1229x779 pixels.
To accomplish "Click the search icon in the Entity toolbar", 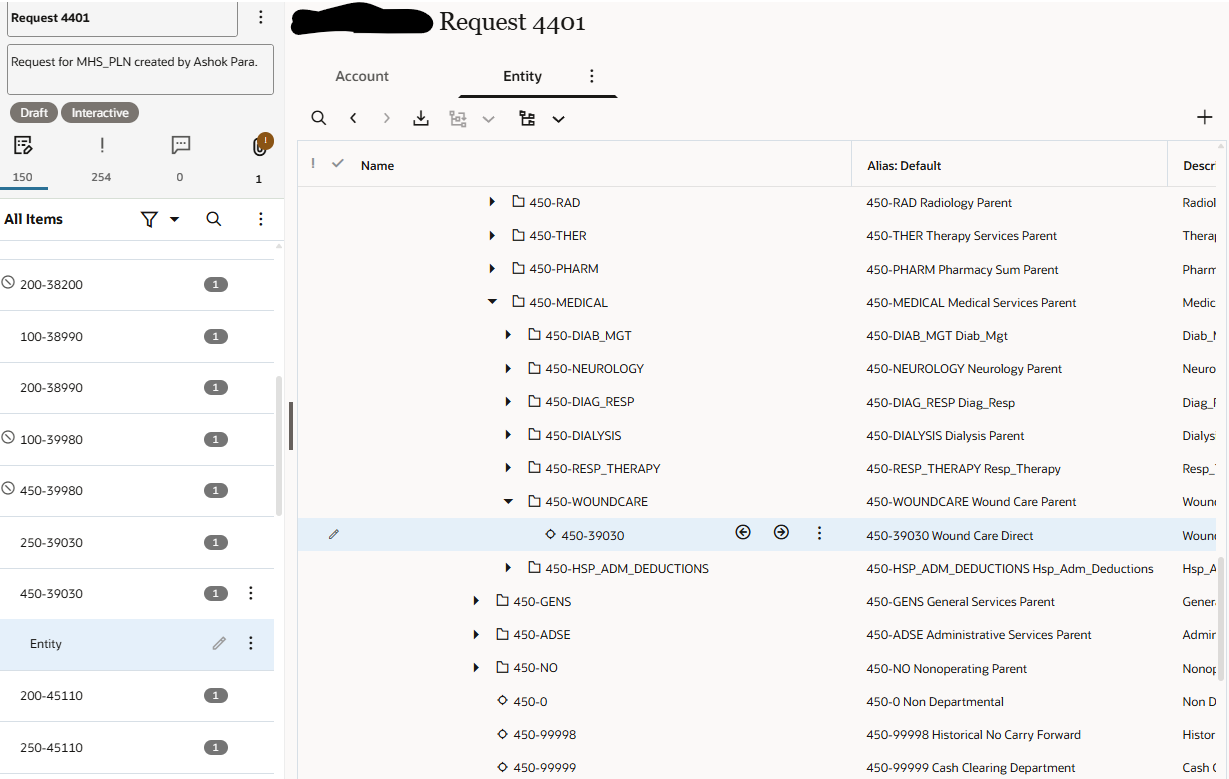I will pyautogui.click(x=318, y=118).
